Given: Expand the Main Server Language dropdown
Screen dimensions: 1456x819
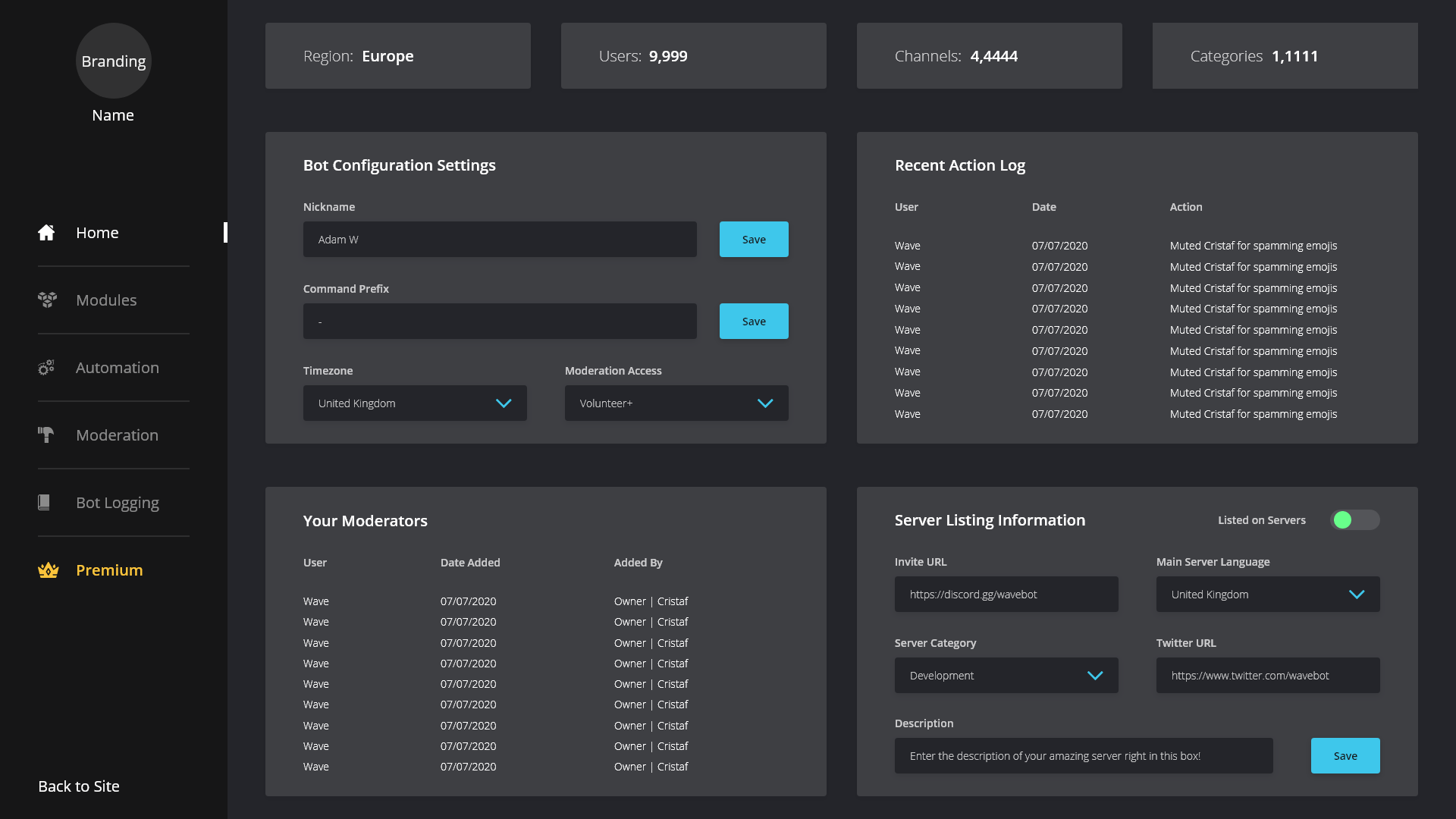Looking at the screenshot, I should tap(1357, 595).
